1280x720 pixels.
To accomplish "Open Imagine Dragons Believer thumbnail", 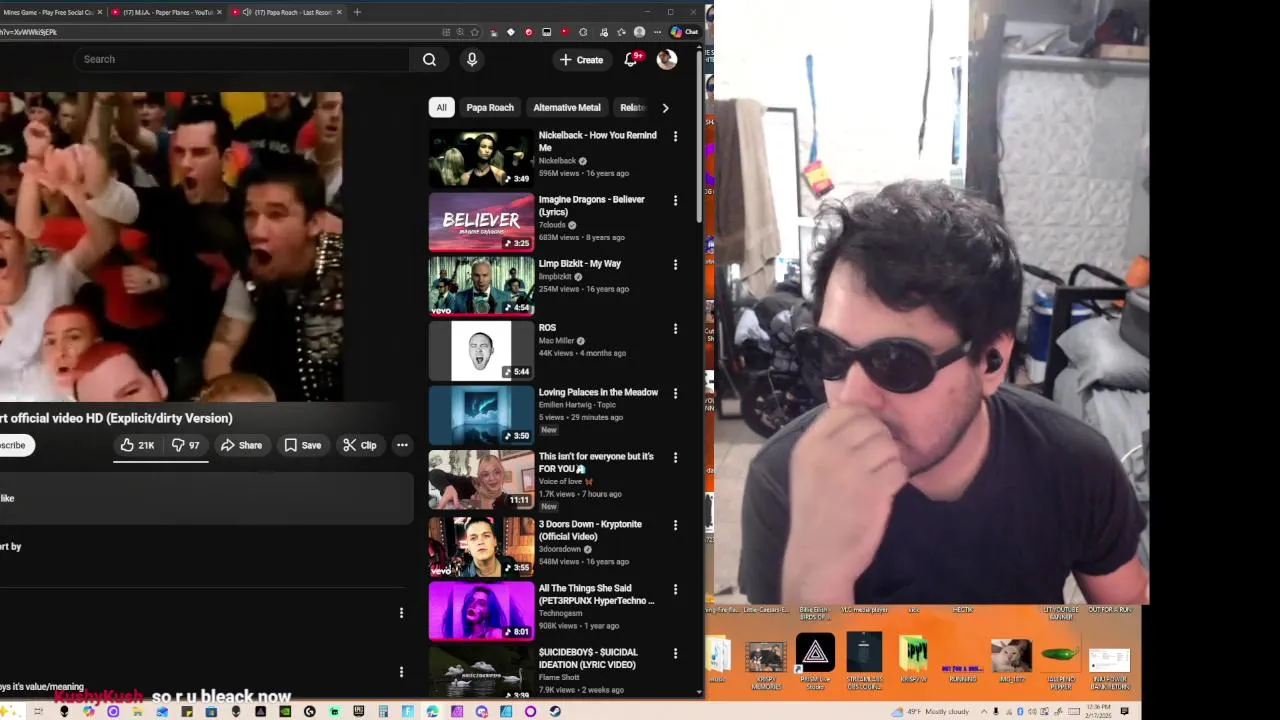I will tap(481, 222).
